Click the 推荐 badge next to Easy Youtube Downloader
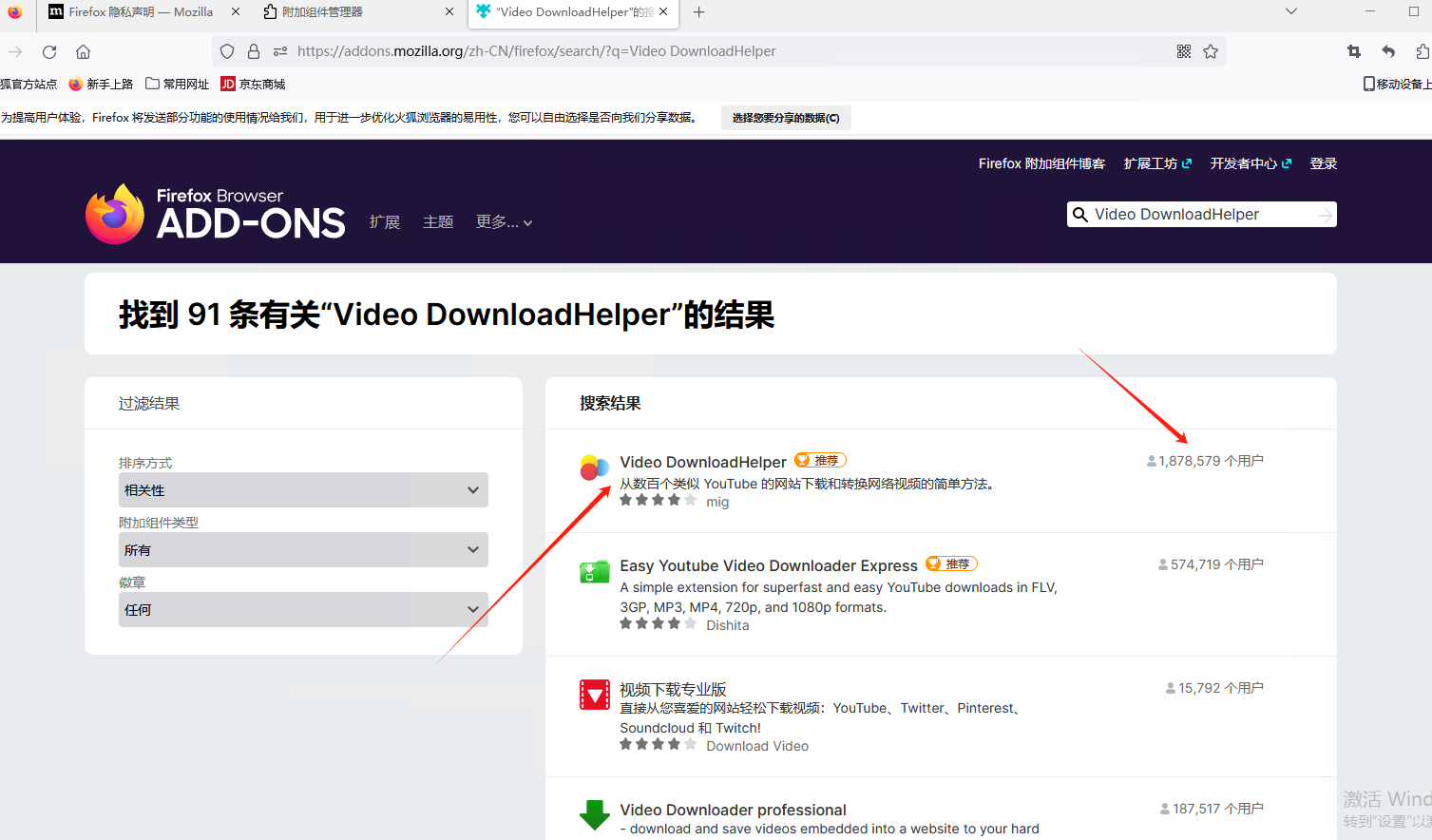The height and width of the screenshot is (840, 1432). click(x=951, y=563)
